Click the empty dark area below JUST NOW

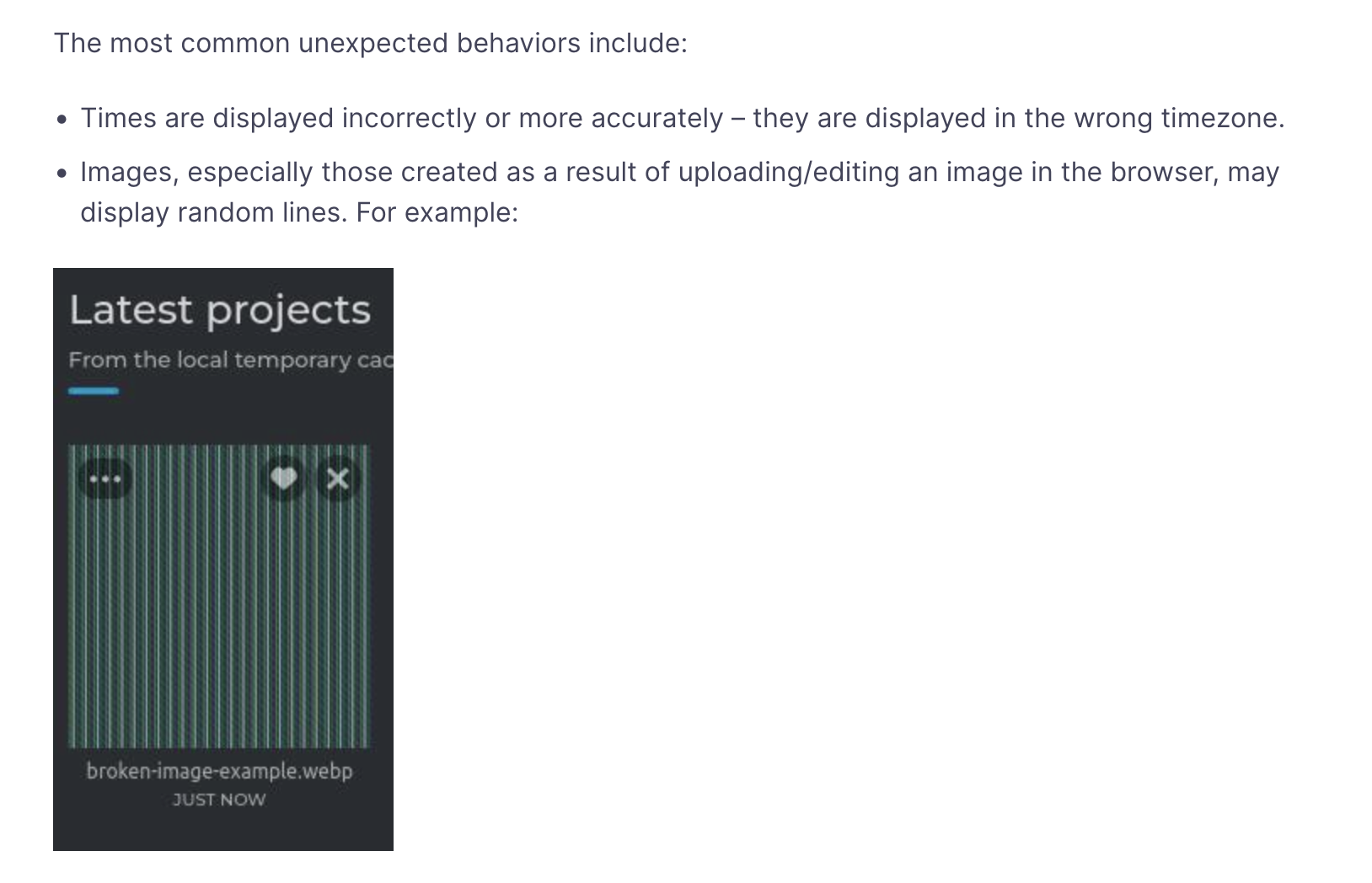222,832
